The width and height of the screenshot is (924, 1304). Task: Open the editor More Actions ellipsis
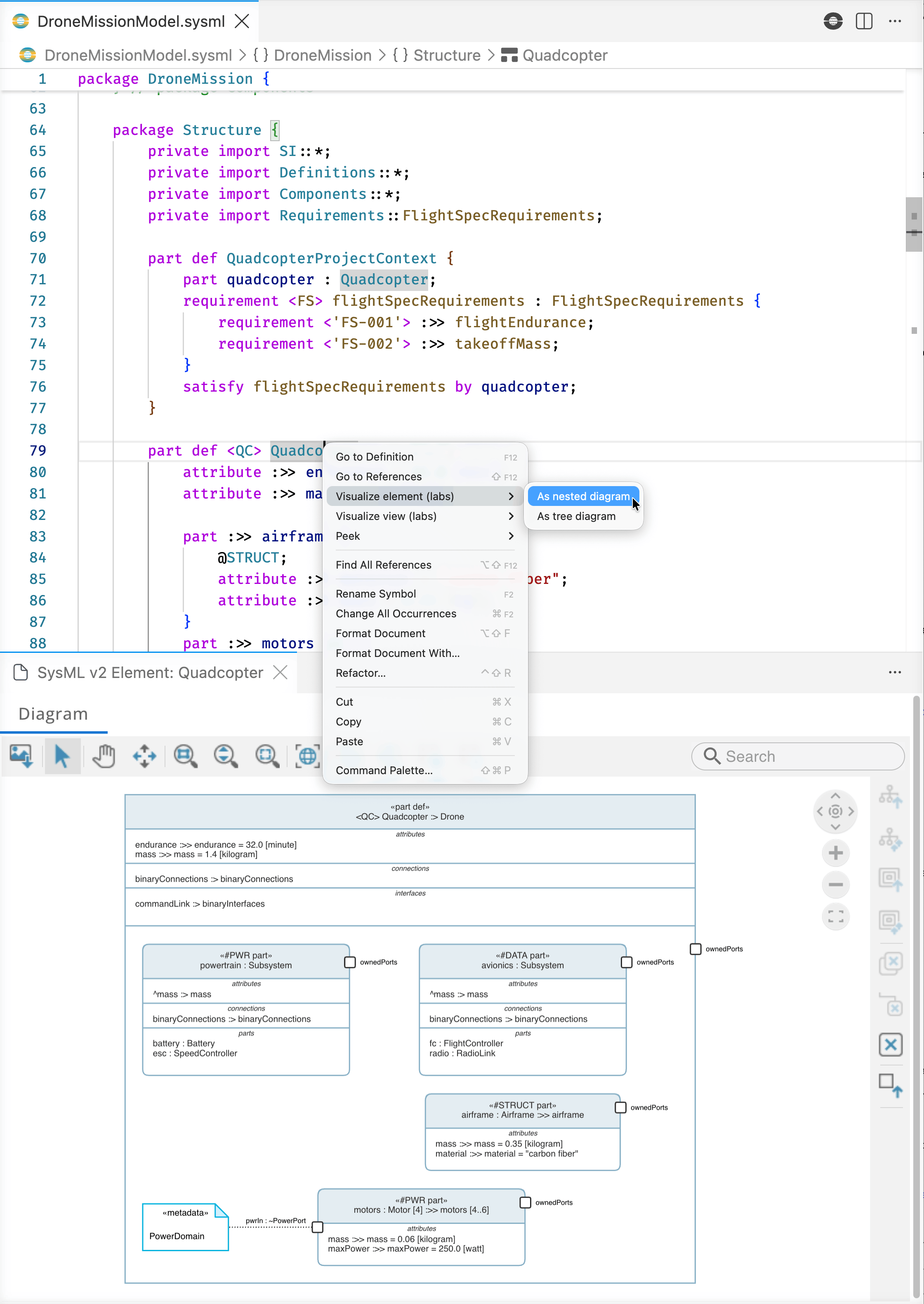point(895,21)
